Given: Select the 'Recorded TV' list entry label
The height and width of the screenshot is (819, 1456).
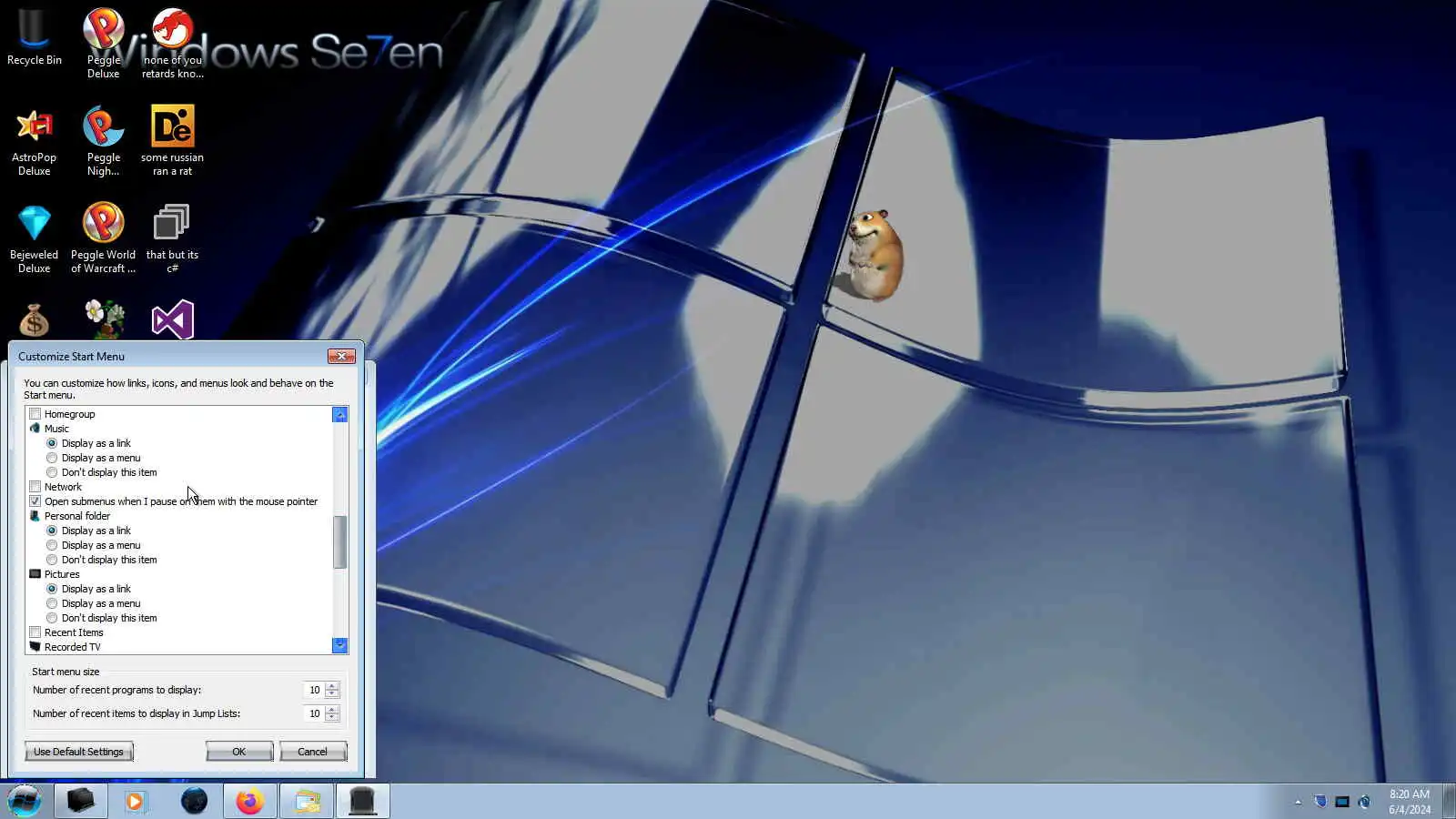Looking at the screenshot, I should click(x=73, y=647).
